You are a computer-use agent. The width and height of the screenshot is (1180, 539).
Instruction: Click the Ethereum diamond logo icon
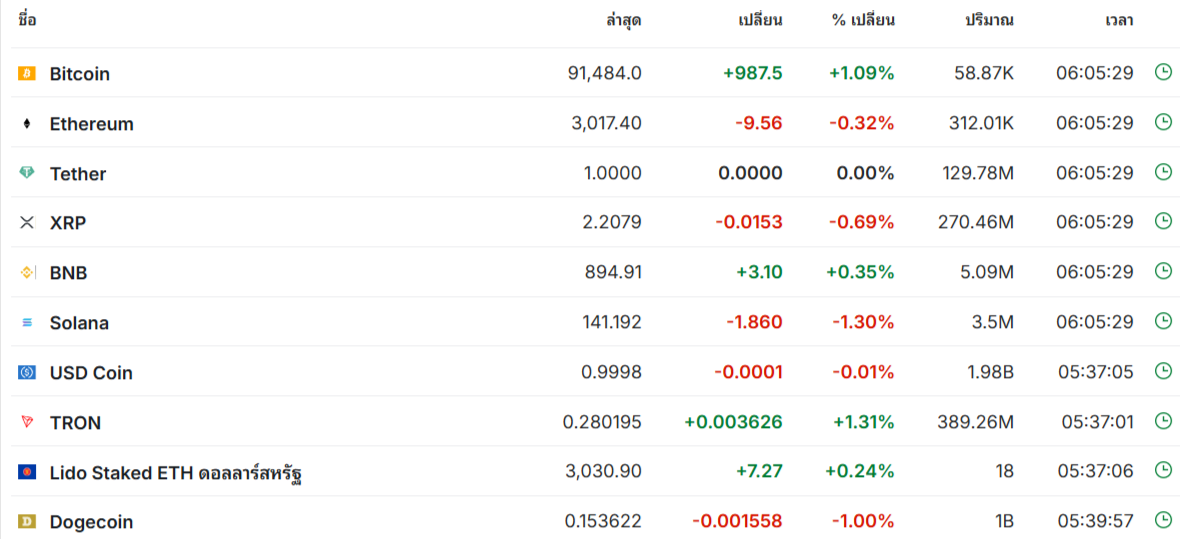27,123
